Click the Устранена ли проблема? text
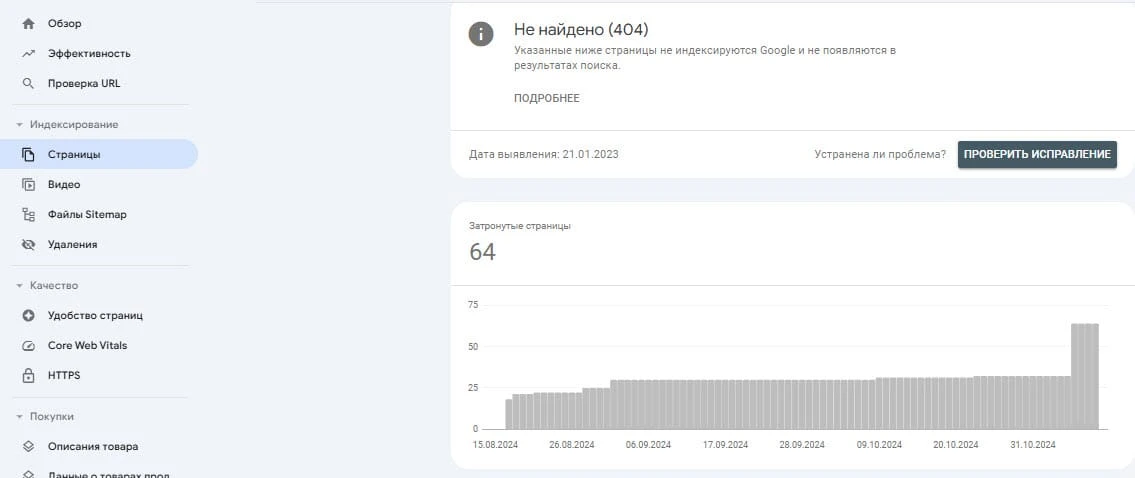Viewport: 1135px width, 478px height. pyautogui.click(x=880, y=154)
